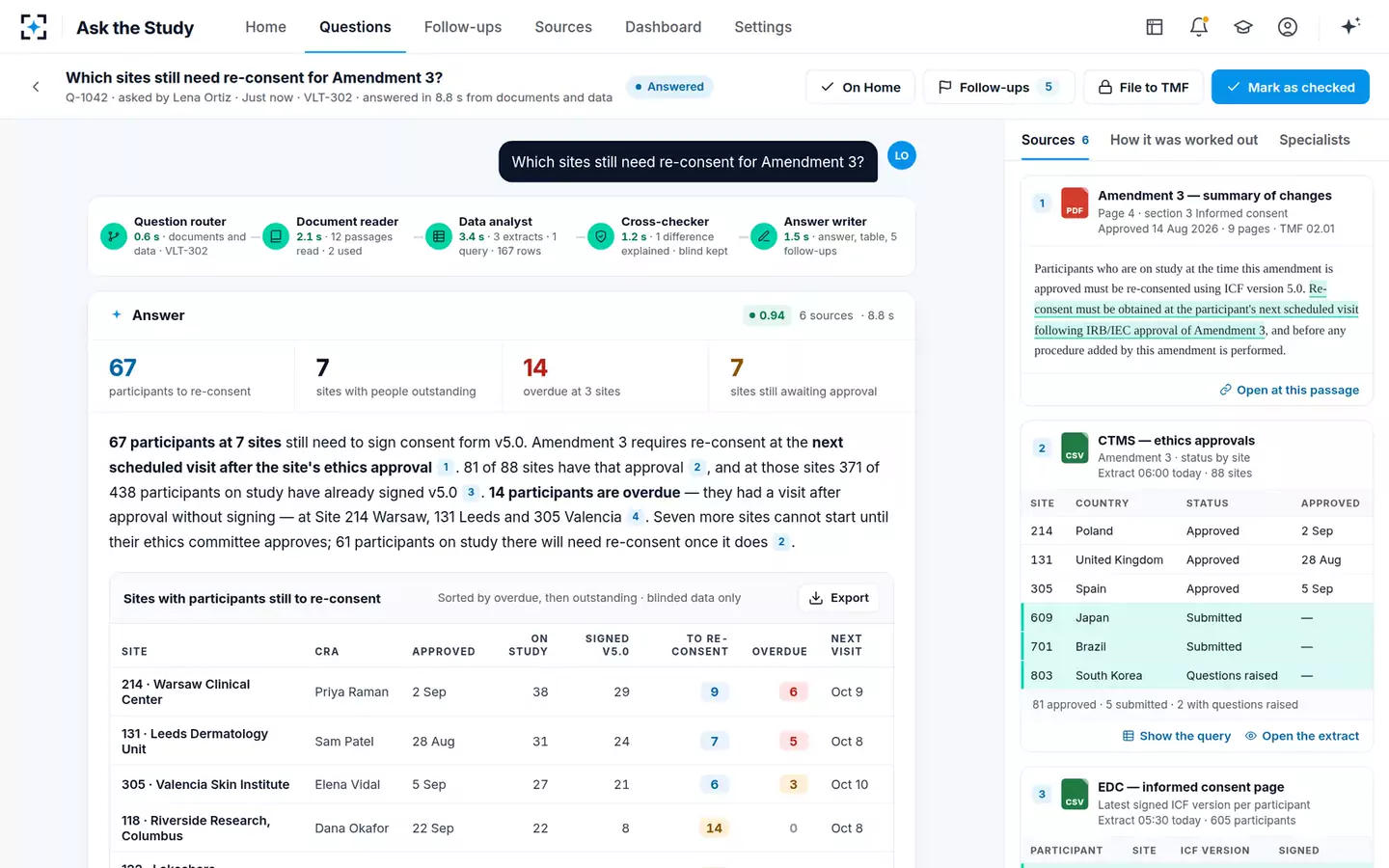Select the Warsaw Clinical Center row

501,692
